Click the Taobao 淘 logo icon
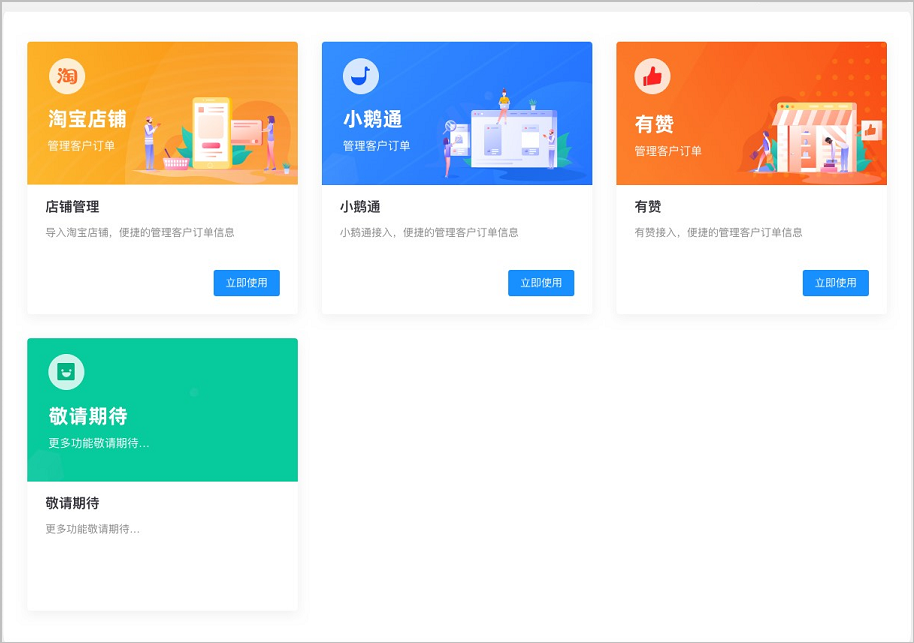Screen dimensions: 914x643 (x=67, y=76)
